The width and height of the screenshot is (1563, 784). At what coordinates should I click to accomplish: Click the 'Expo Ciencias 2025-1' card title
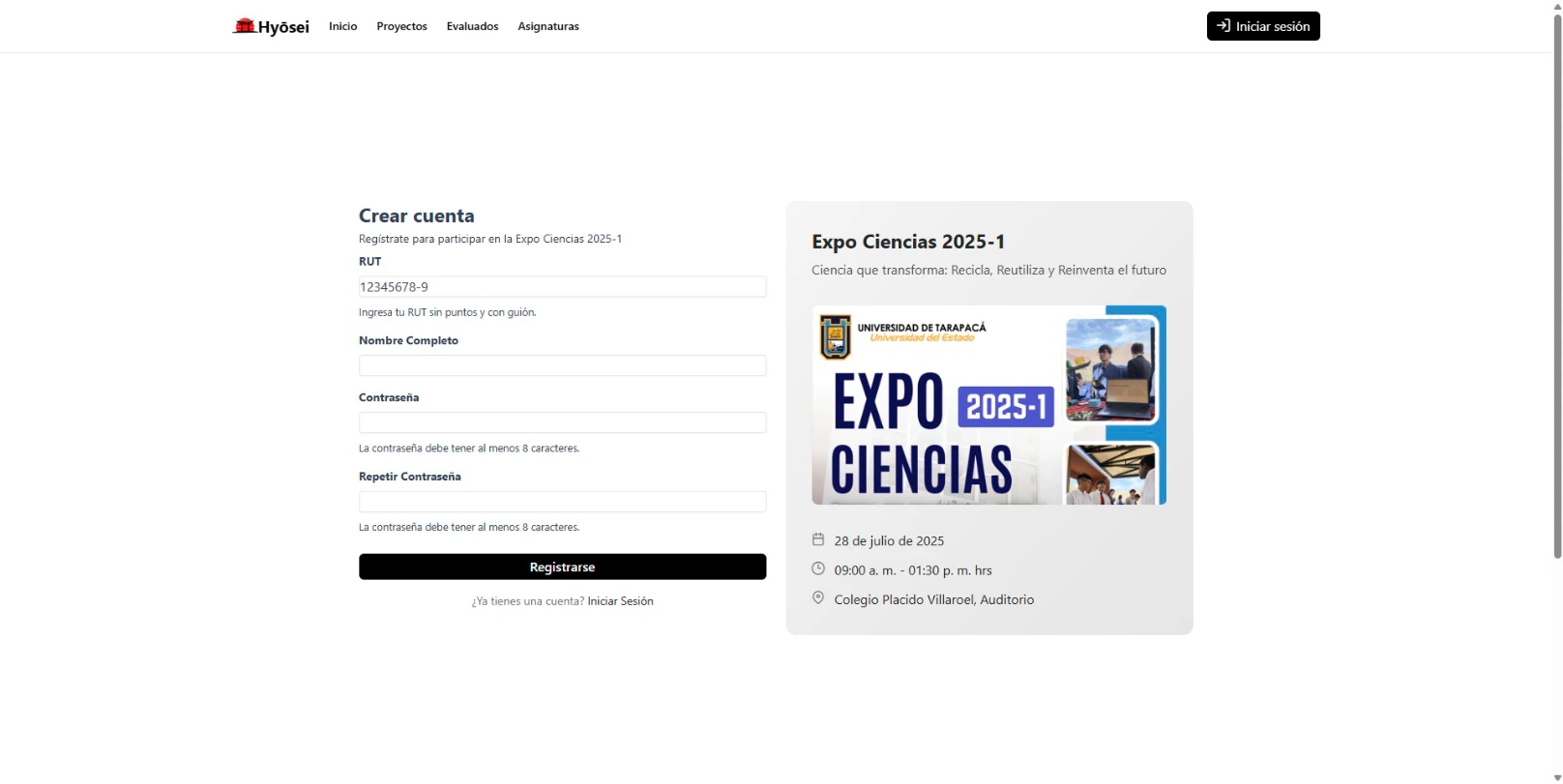pos(908,242)
